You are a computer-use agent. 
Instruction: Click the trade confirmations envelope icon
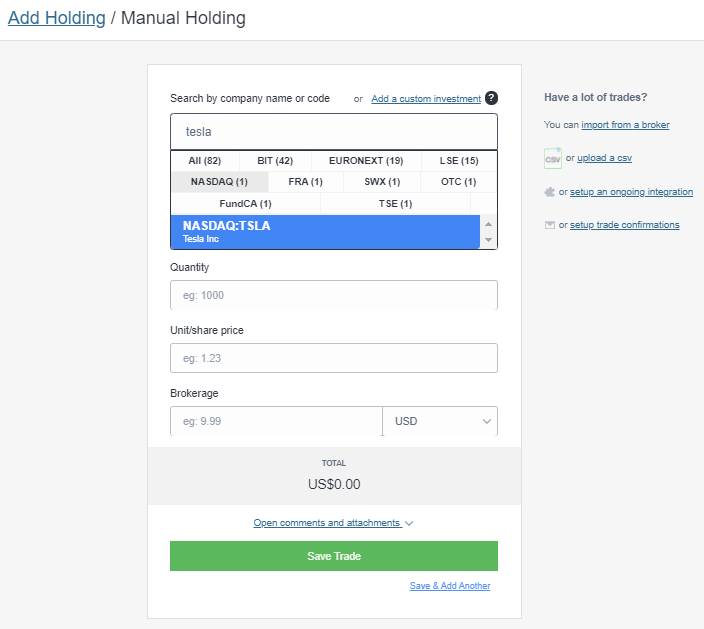tap(550, 225)
